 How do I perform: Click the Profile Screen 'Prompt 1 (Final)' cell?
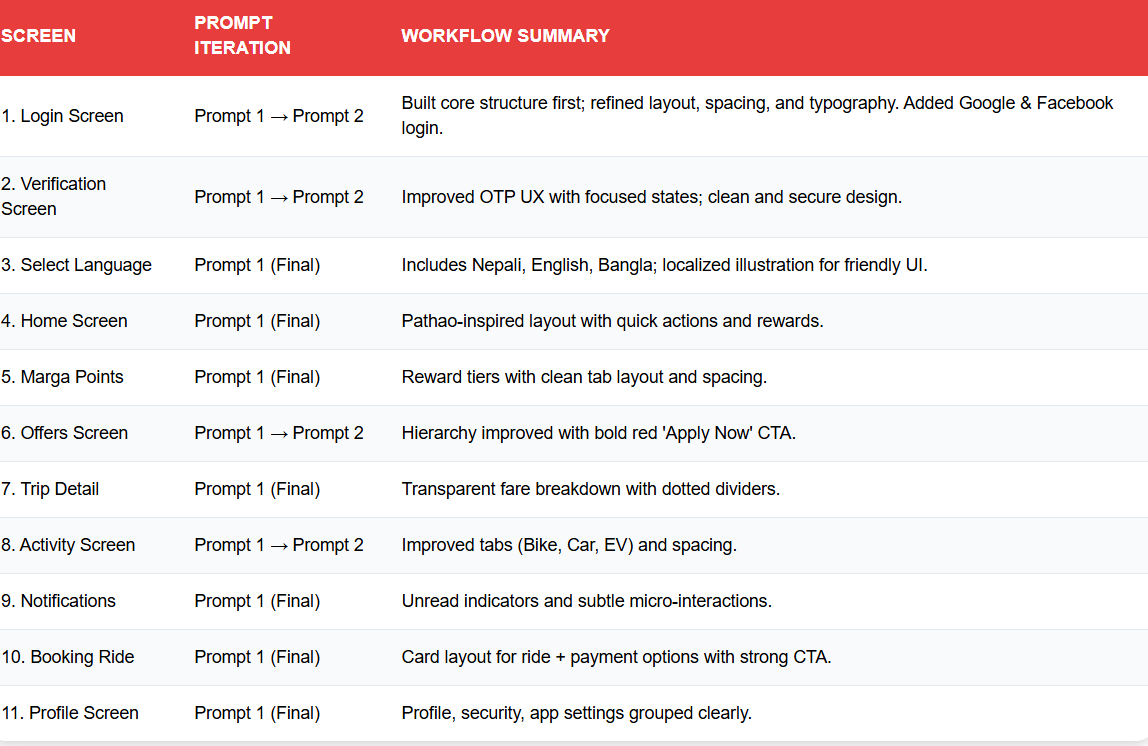click(257, 713)
